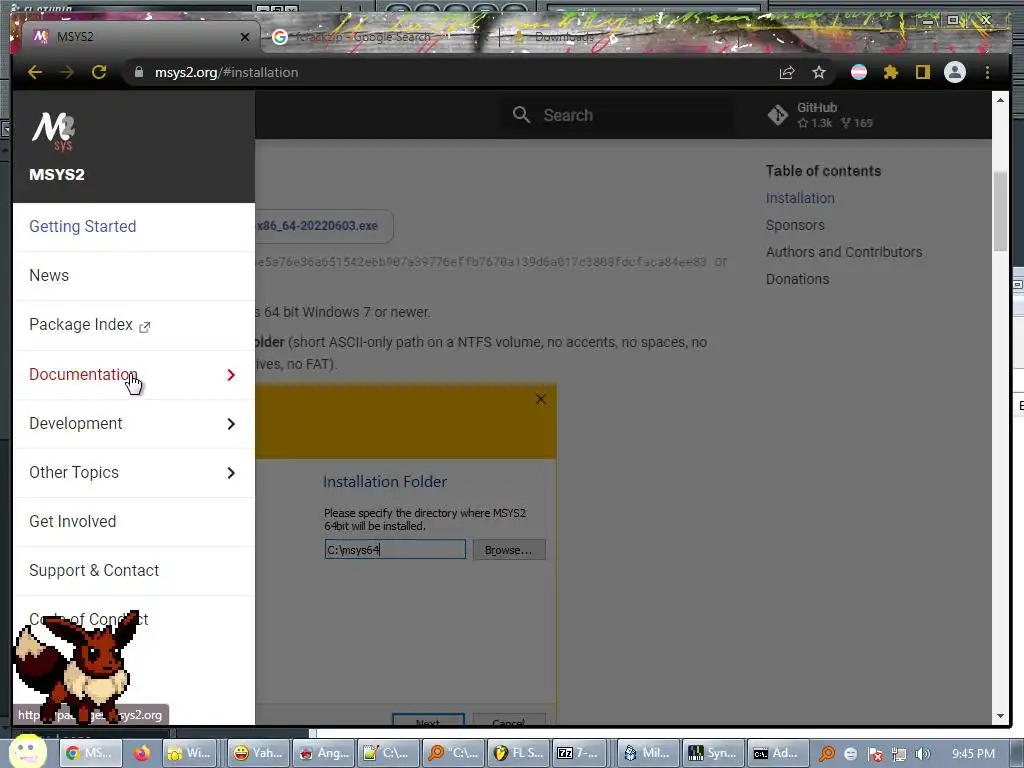The width and height of the screenshot is (1024, 768).
Task: Open the Yahoo messenger taskbar item
Action: 258,753
